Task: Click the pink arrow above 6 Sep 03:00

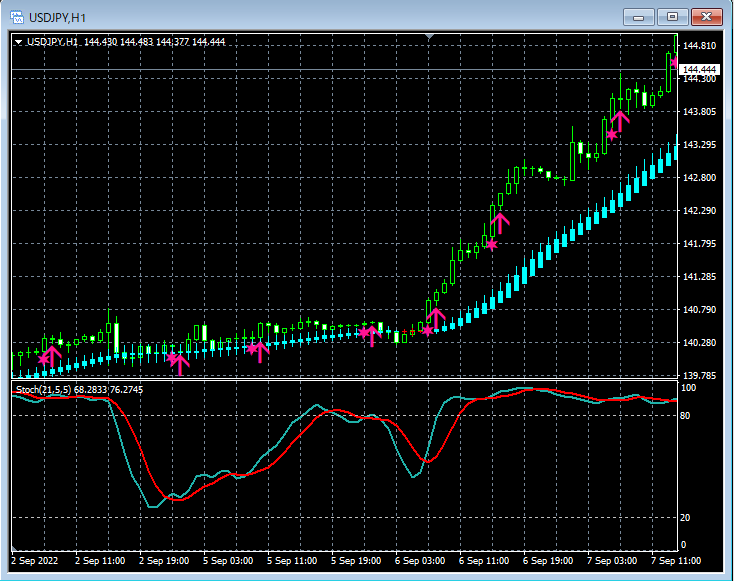Action: pos(436,318)
